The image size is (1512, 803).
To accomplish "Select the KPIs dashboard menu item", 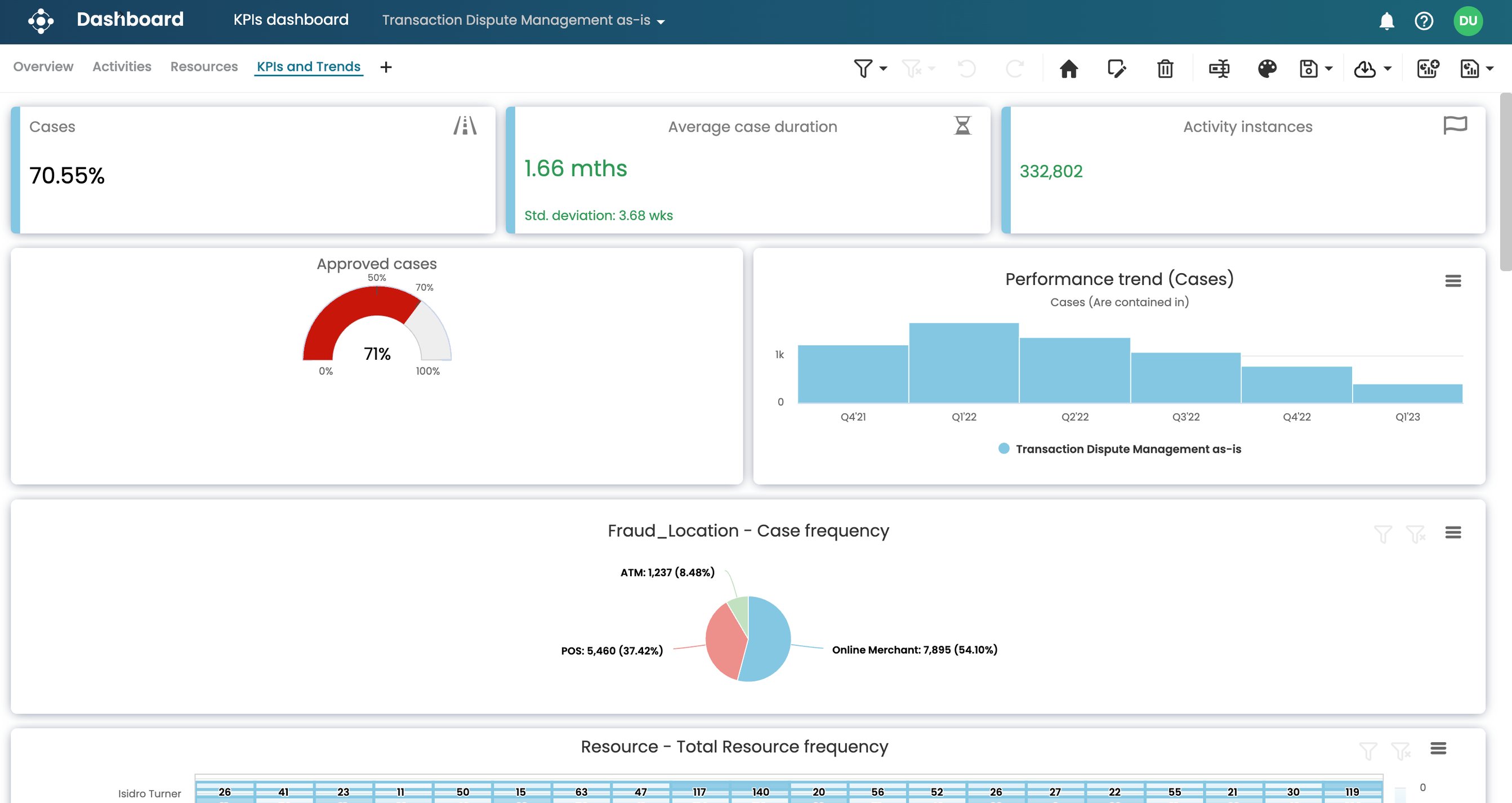I will (x=291, y=19).
